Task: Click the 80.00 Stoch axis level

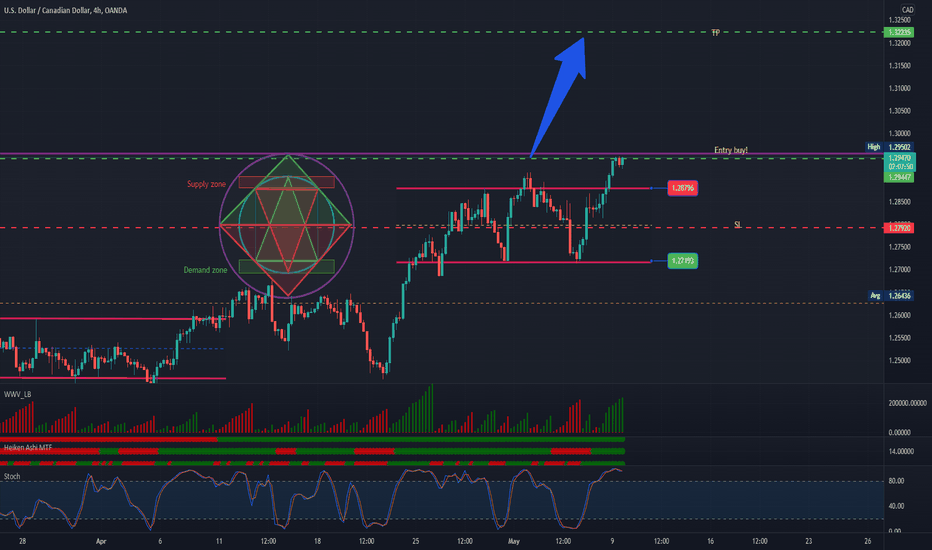Action: 896,481
